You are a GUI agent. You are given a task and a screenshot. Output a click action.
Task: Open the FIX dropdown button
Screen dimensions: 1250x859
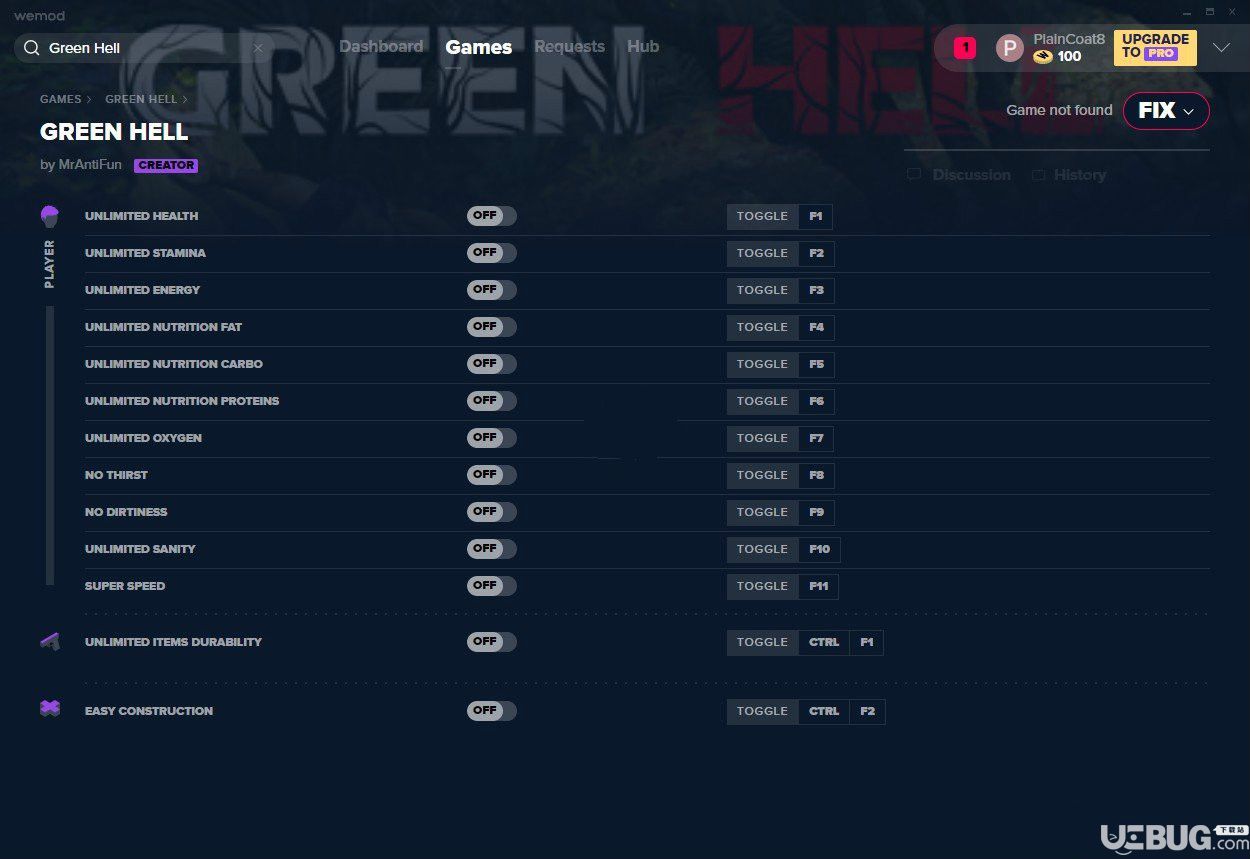(1166, 111)
